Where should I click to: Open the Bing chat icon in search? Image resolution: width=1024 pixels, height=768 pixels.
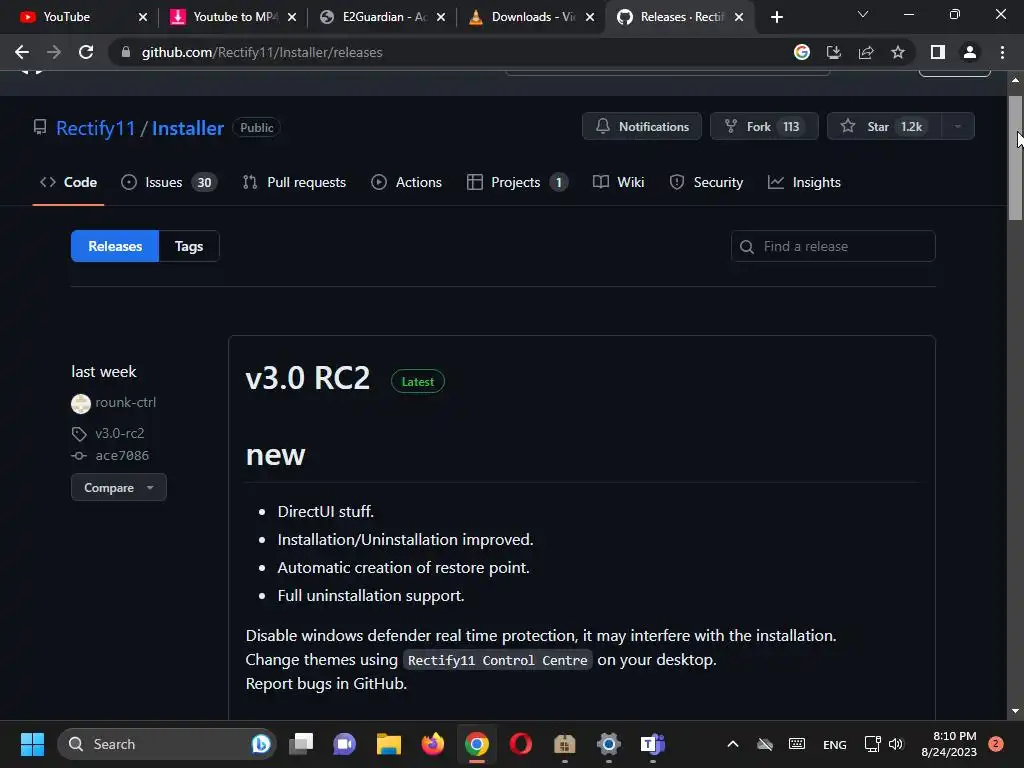261,744
